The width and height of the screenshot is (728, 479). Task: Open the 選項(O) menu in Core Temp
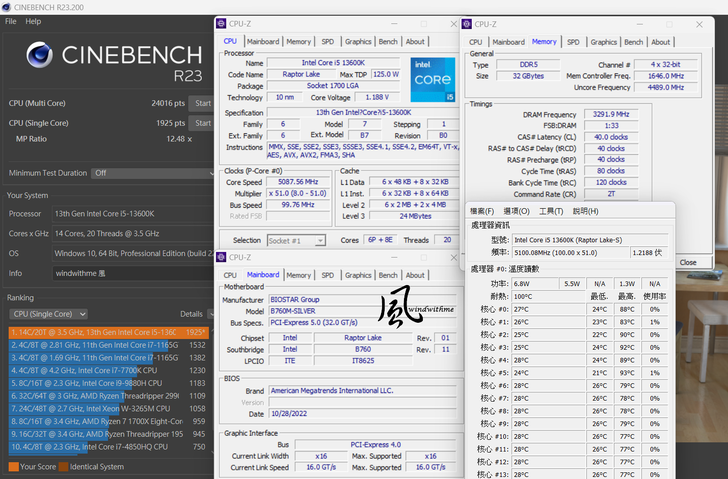(516, 211)
